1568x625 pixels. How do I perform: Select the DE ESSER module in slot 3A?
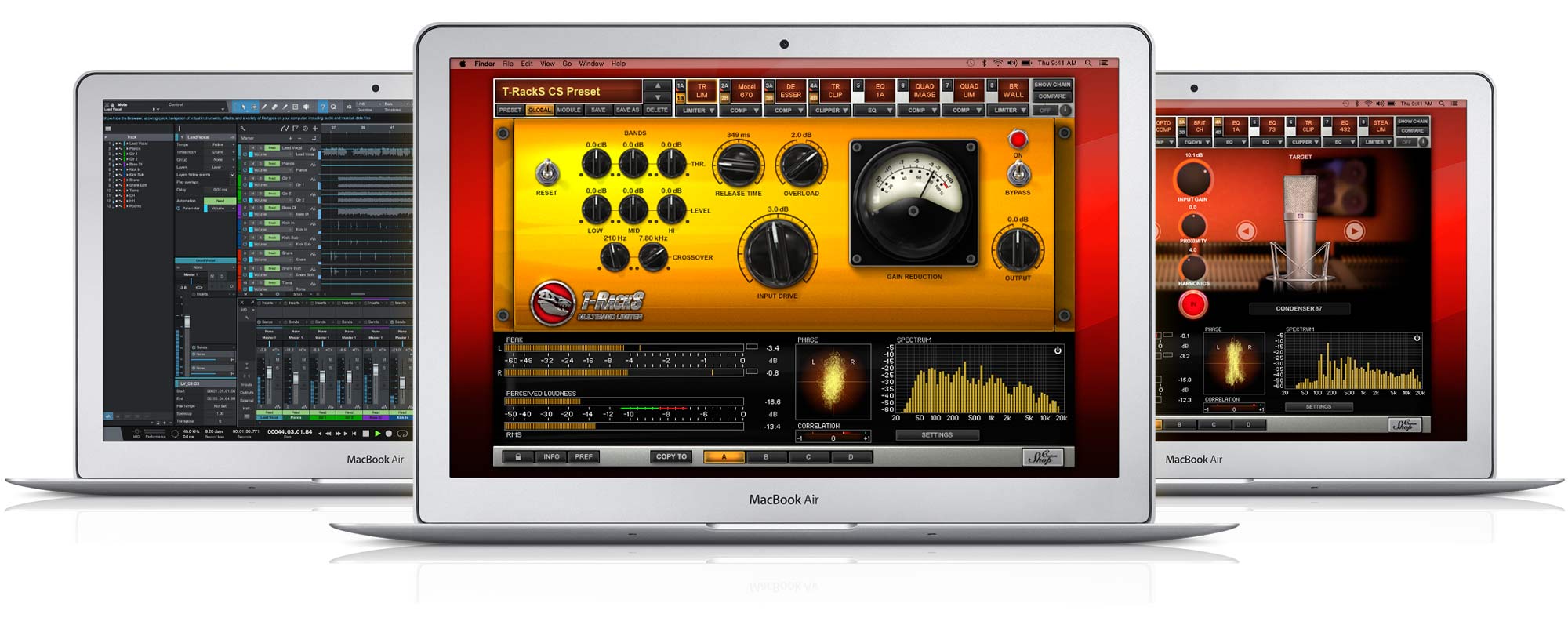[x=790, y=91]
